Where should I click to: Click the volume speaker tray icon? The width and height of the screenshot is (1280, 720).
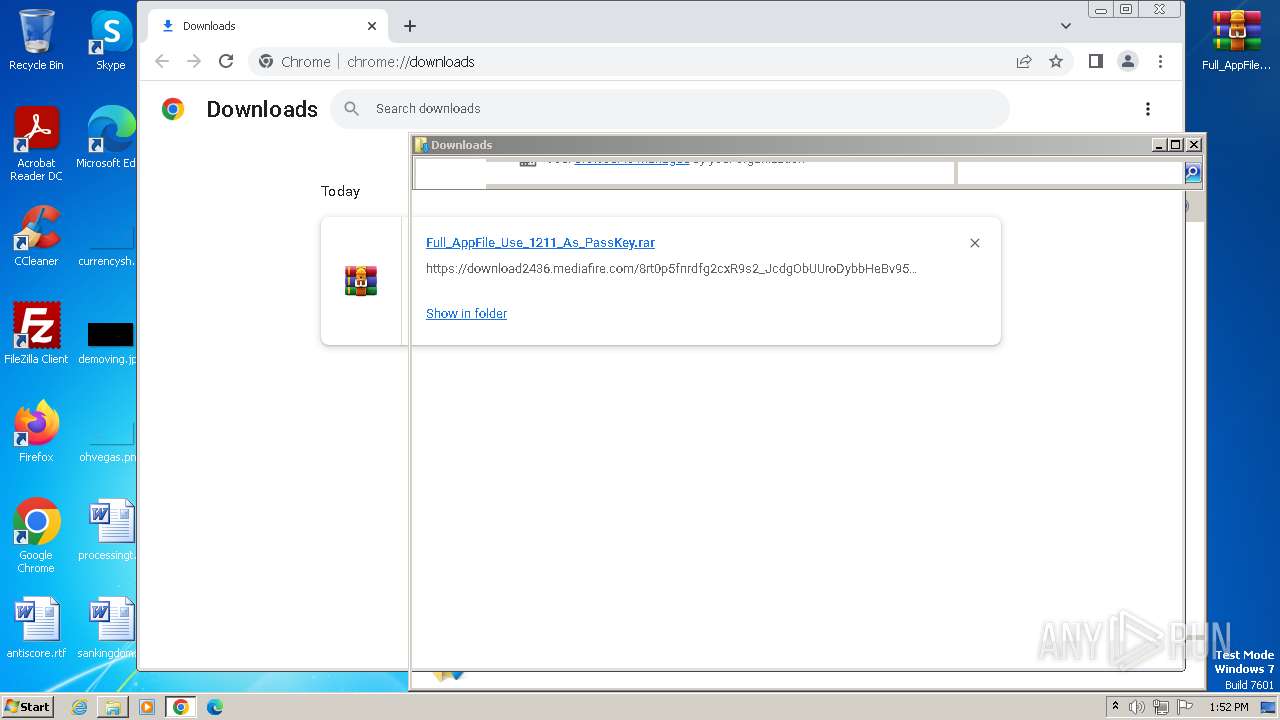coord(1137,707)
